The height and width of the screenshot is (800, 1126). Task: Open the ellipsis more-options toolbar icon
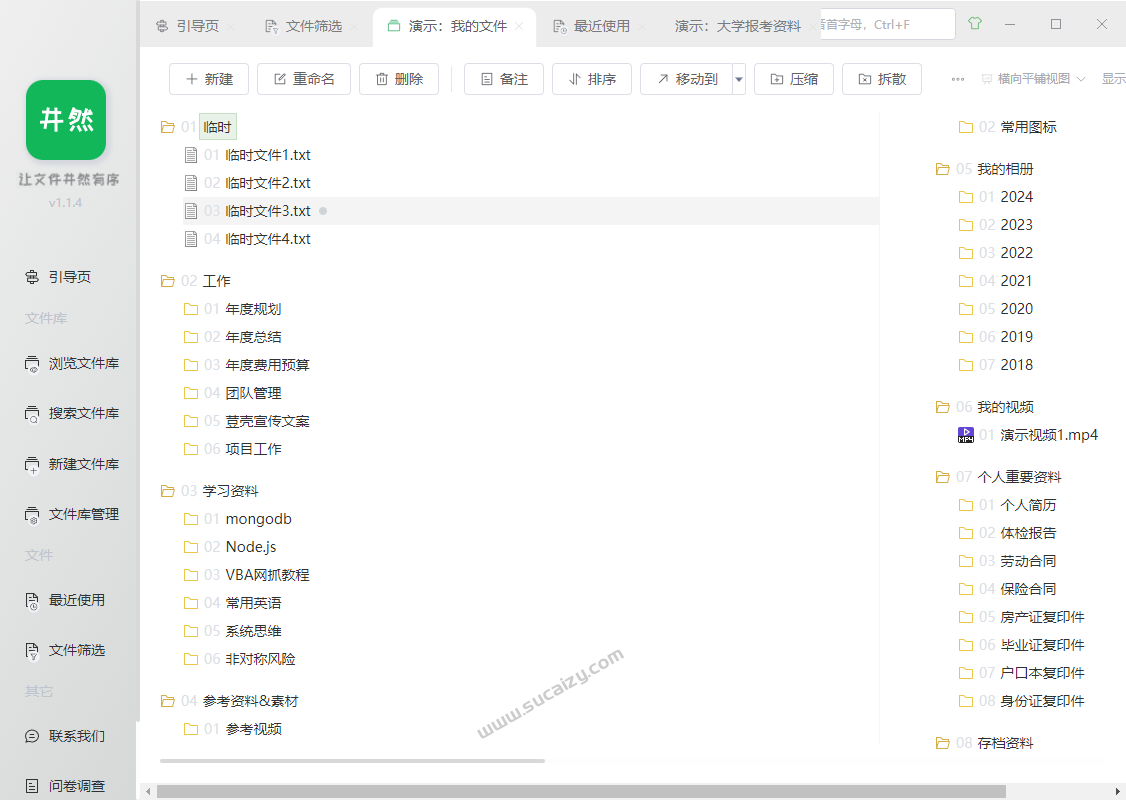tap(957, 78)
